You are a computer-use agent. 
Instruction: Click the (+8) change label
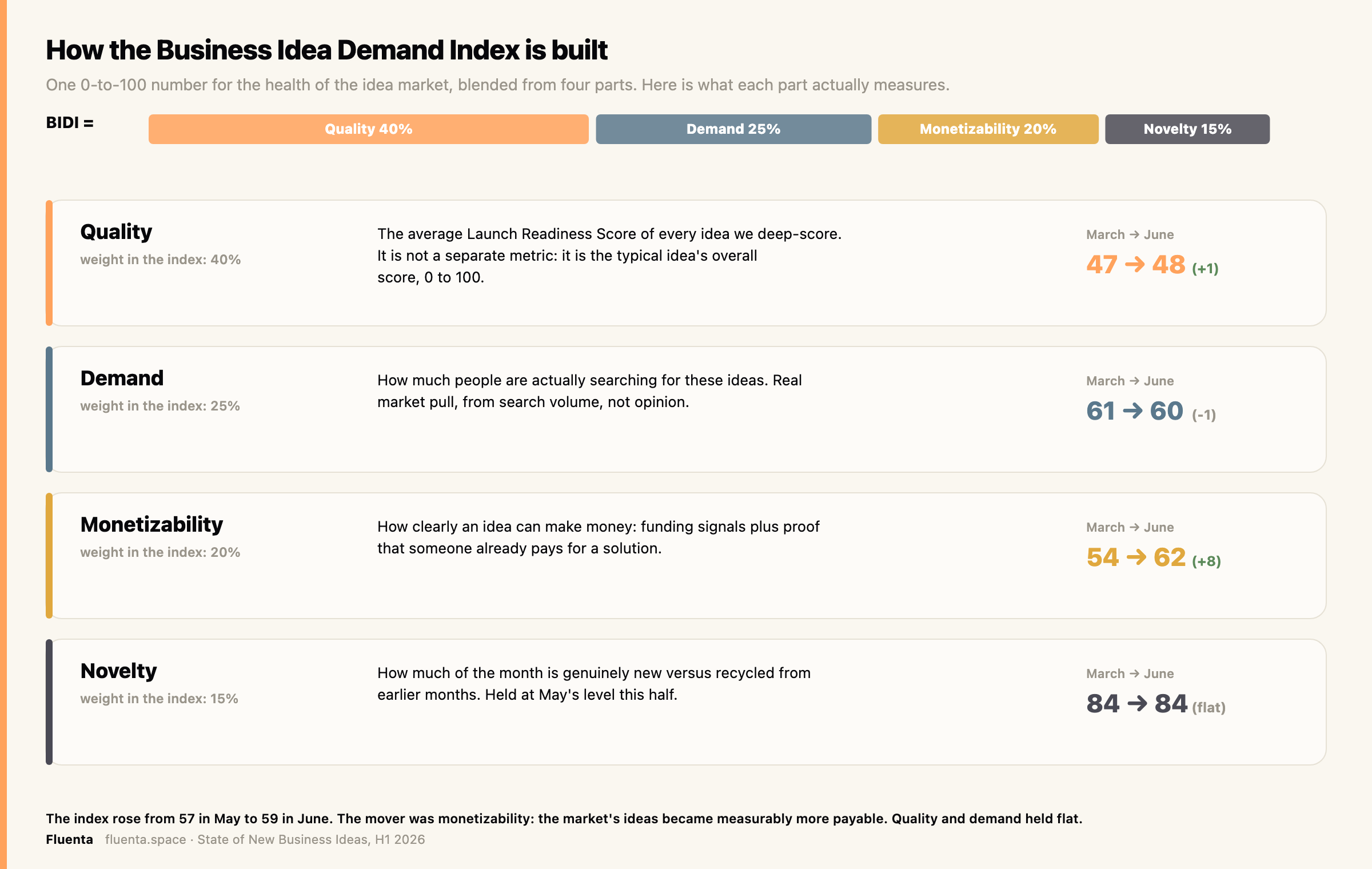point(1206,561)
